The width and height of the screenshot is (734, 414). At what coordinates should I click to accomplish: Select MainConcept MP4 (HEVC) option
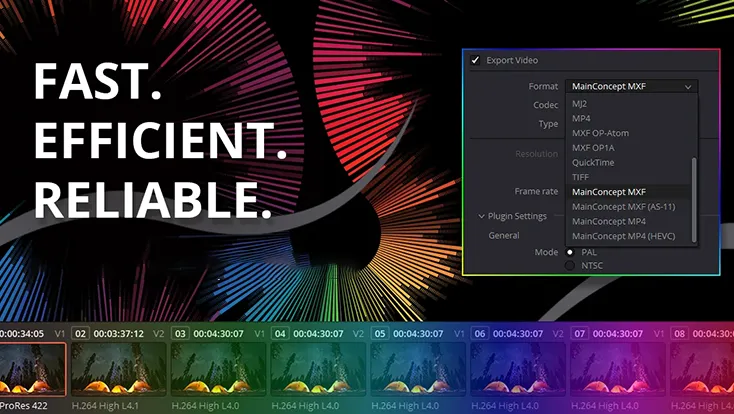[624, 236]
